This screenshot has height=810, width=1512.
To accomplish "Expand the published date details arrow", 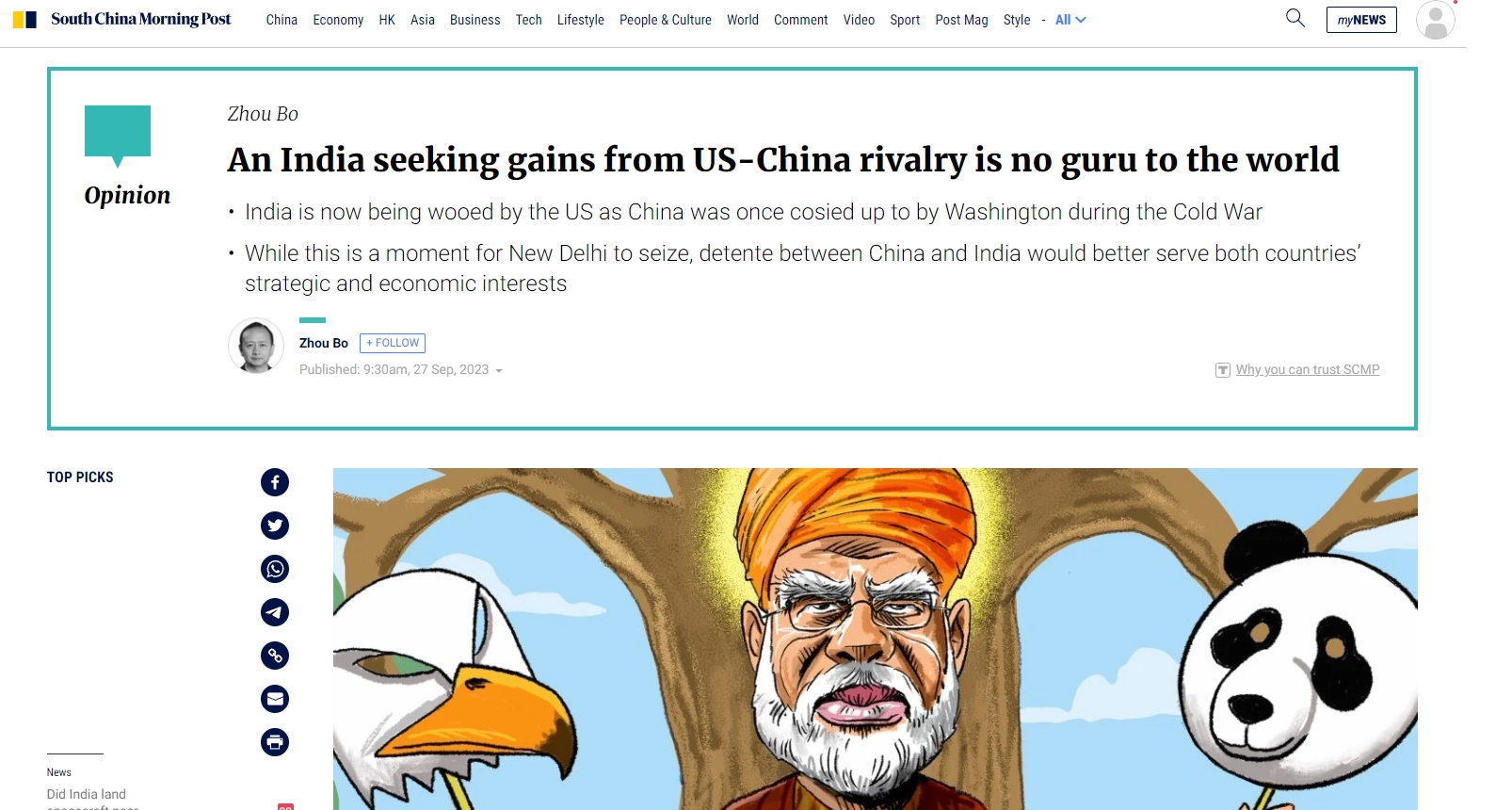I will (x=499, y=371).
